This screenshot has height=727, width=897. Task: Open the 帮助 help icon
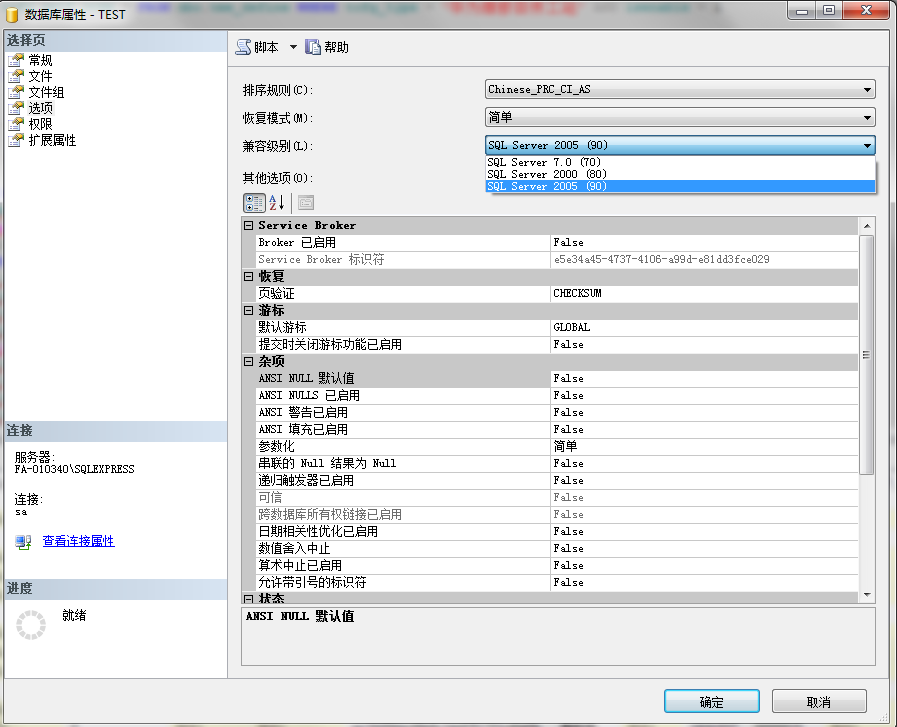pos(313,47)
